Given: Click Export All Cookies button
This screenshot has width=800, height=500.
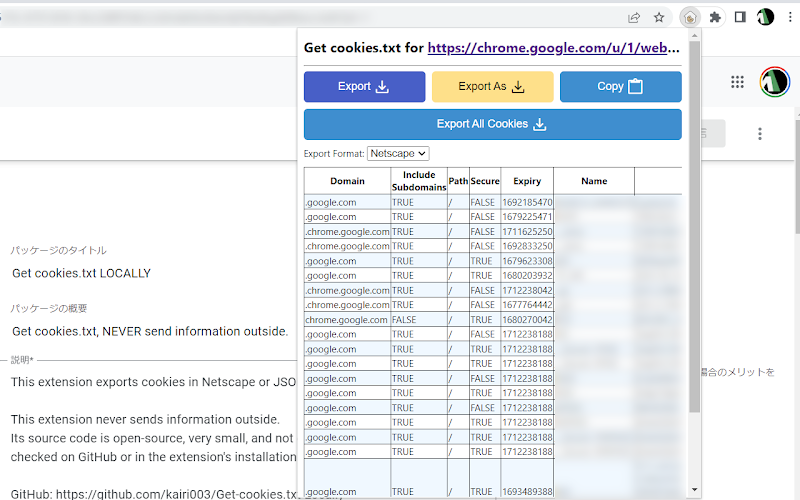Looking at the screenshot, I should [x=492, y=124].
